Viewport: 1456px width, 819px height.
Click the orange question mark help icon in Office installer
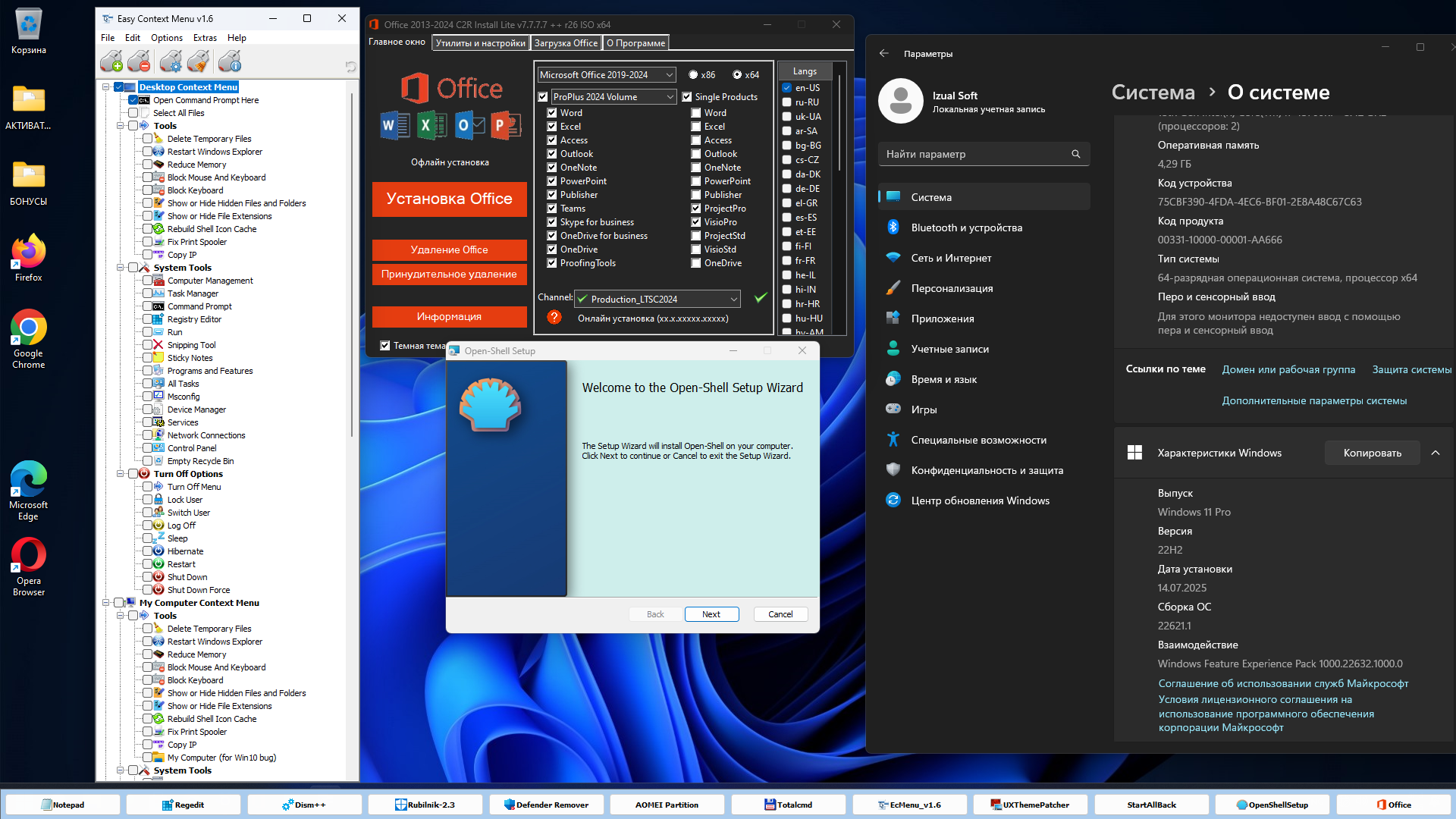tap(554, 317)
